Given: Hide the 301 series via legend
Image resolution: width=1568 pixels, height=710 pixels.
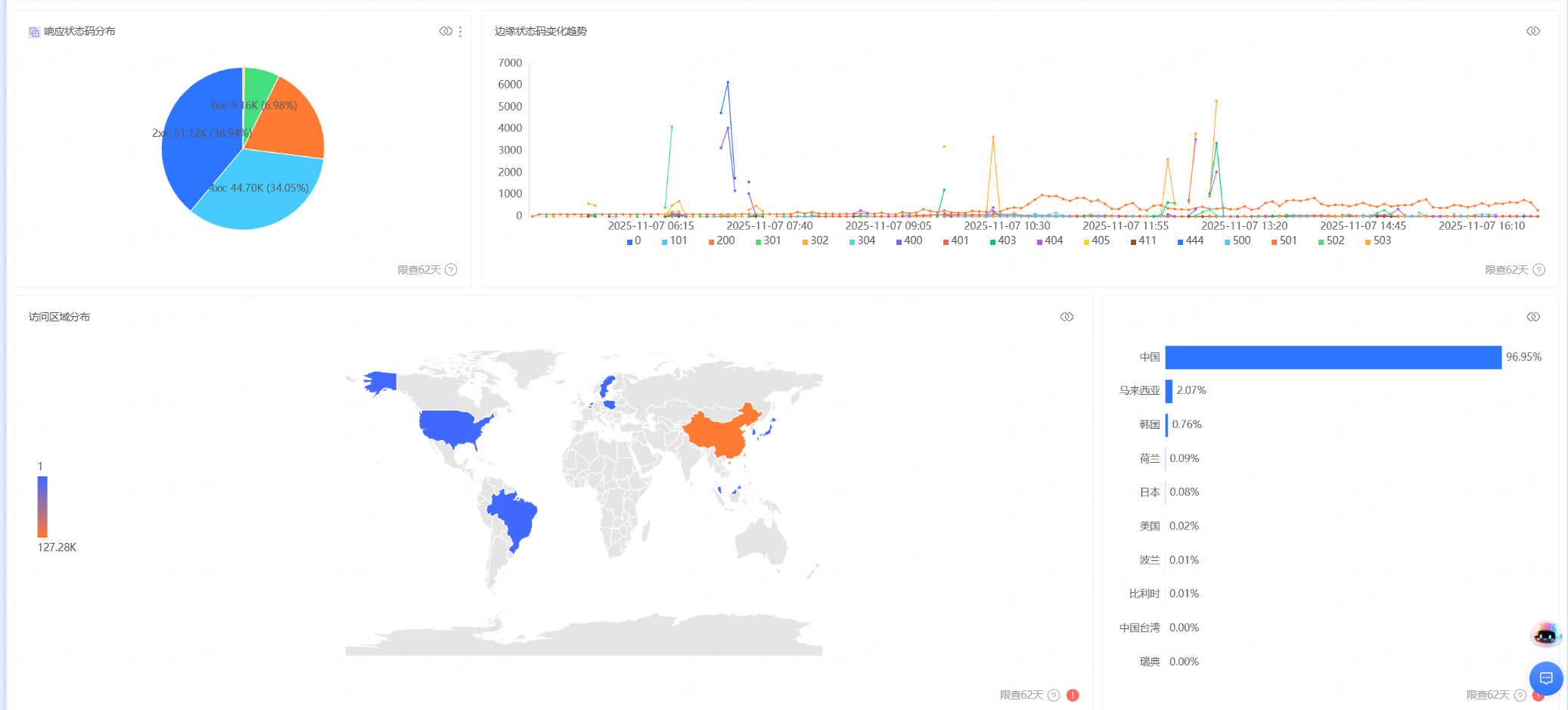Looking at the screenshot, I should 768,241.
